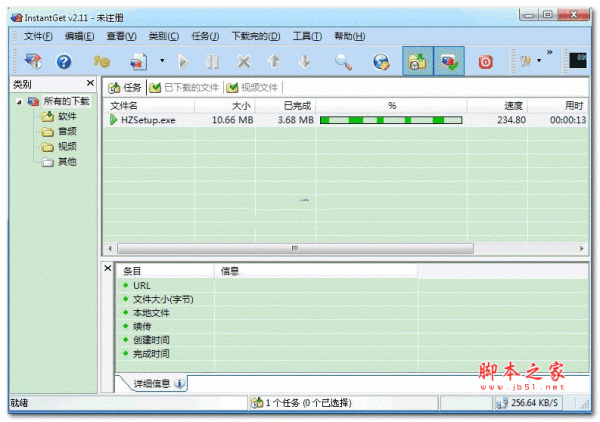This screenshot has height=422, width=600.
Task: Expand the toolbar overflow chevron
Action: [549, 52]
